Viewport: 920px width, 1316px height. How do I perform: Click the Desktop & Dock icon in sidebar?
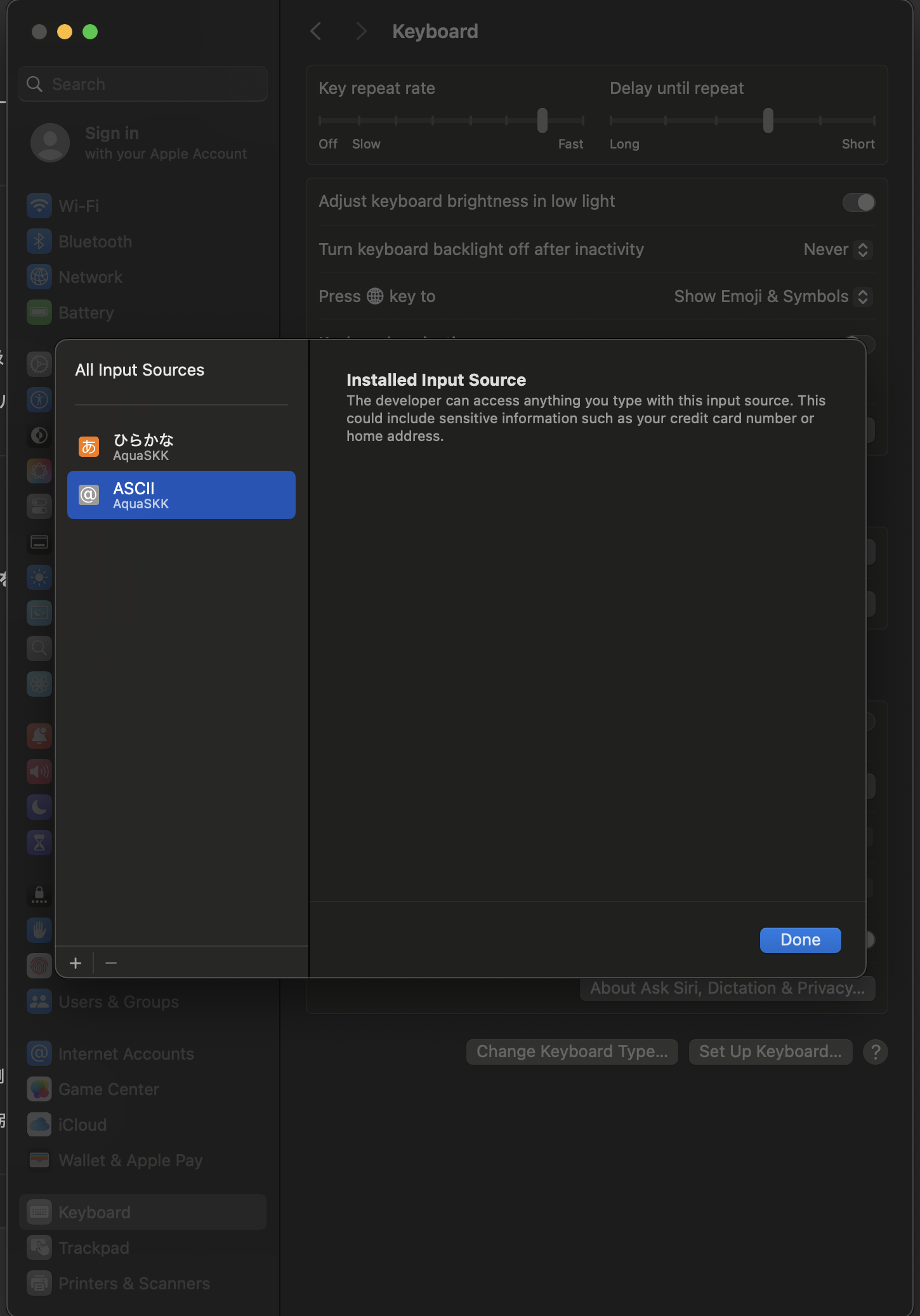pyautogui.click(x=39, y=542)
